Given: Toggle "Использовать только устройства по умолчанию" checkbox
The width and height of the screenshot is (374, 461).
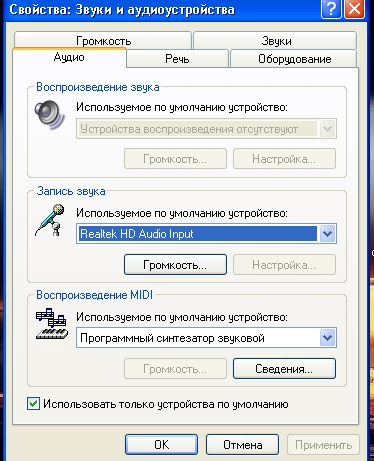Looking at the screenshot, I should click(33, 404).
